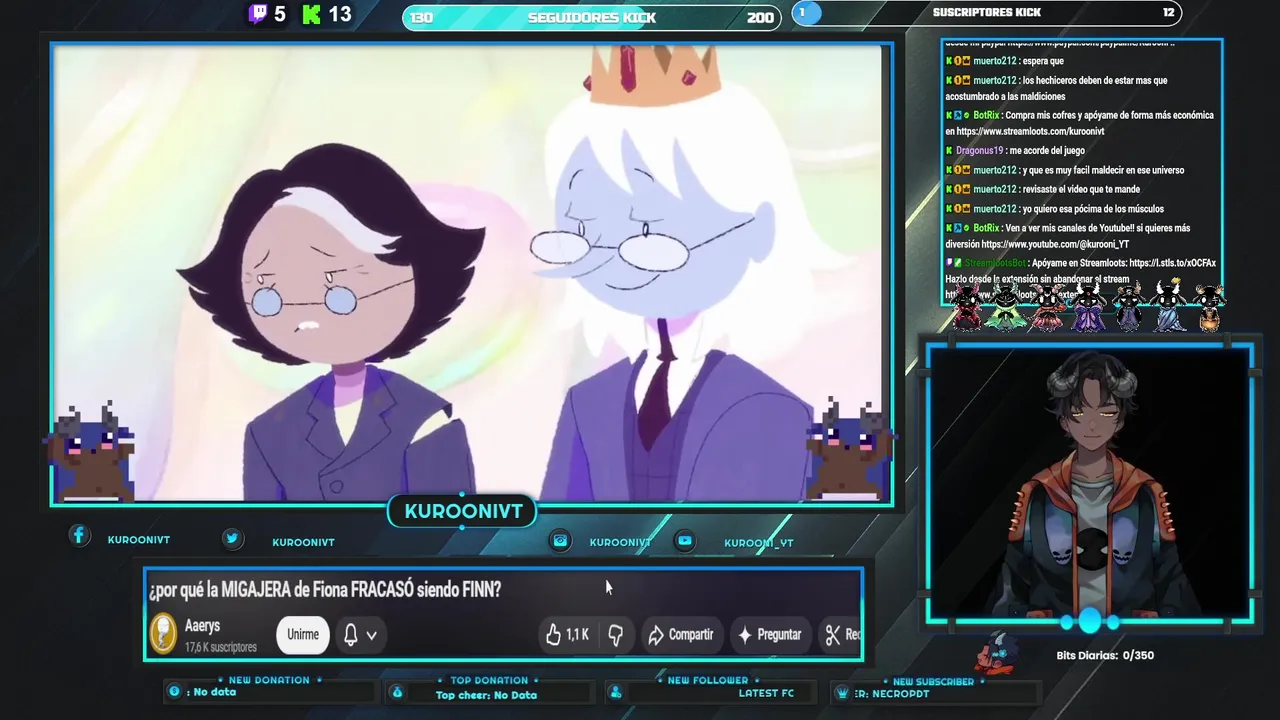The height and width of the screenshot is (720, 1280).
Task: Click the video title about Fiona FRACASÓ siendo FINN
Action: pyautogui.click(x=325, y=589)
